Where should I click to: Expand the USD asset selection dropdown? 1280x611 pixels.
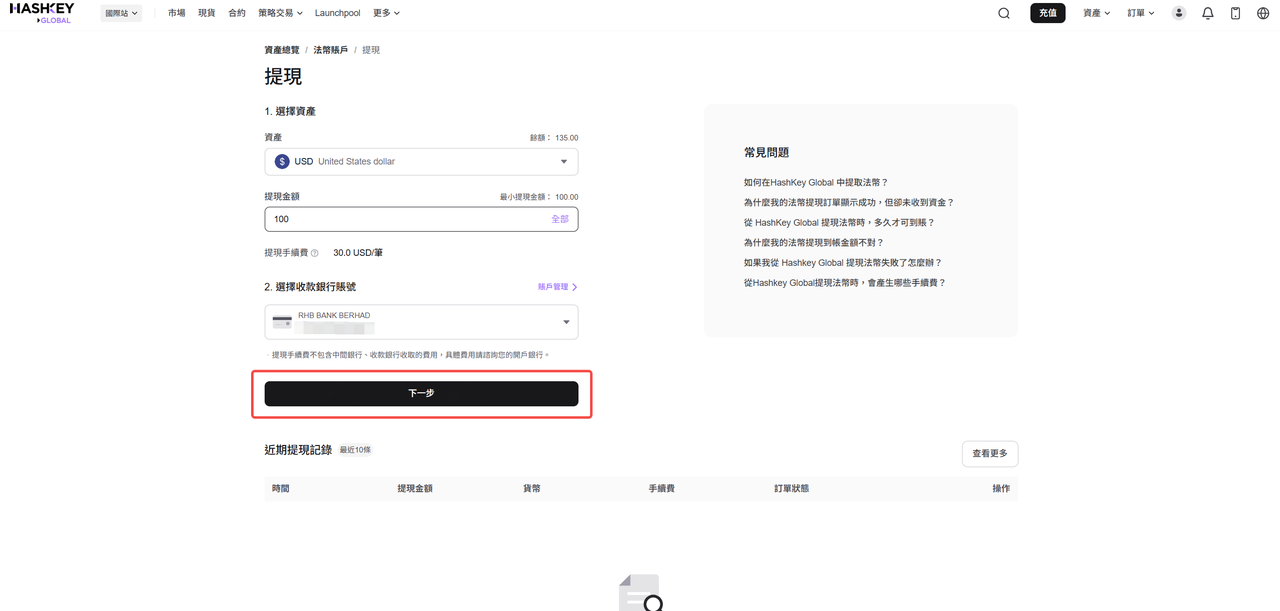pos(563,161)
